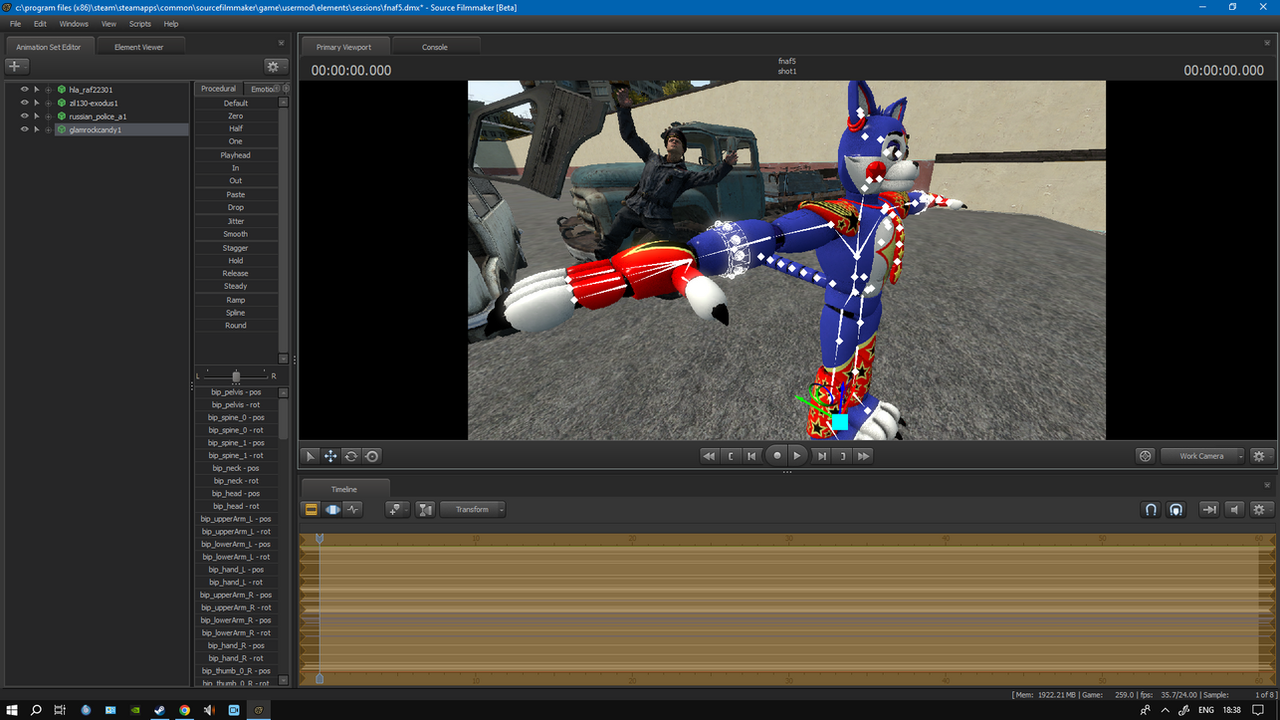This screenshot has height=720, width=1280.
Task: Step back one frame
Action: tap(752, 456)
